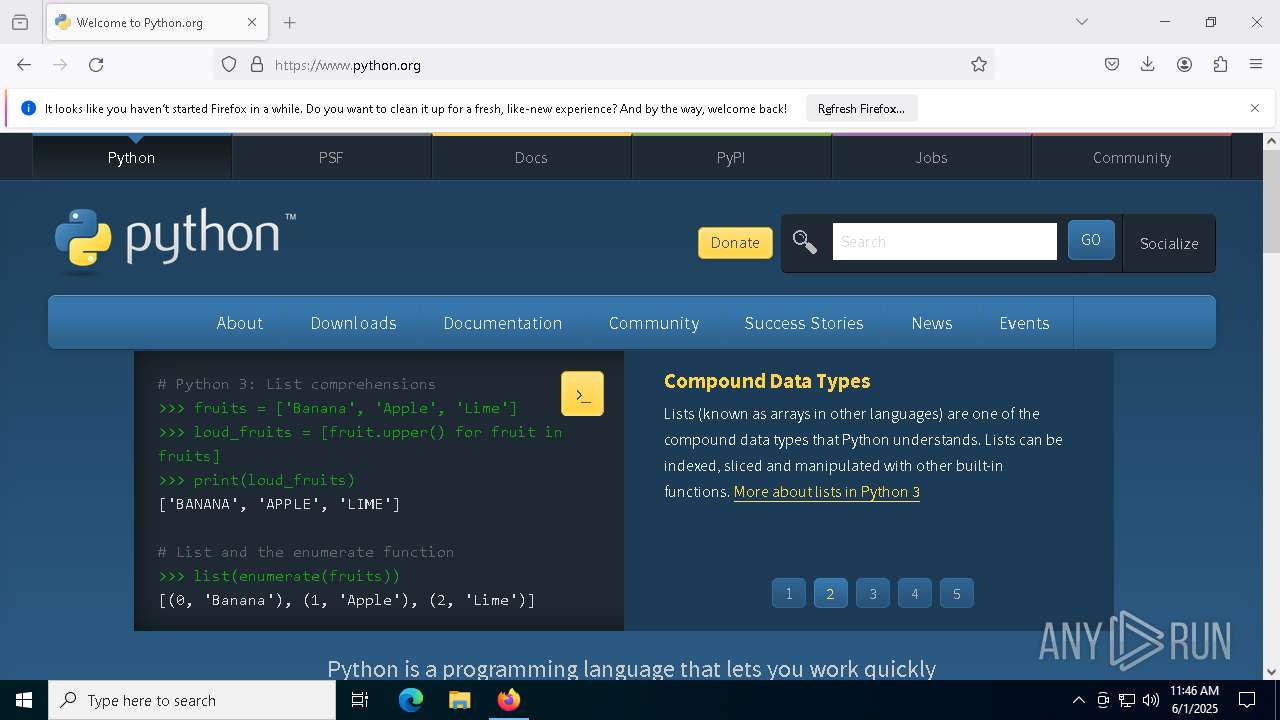
Task: Launch Microsoft Edge from taskbar
Action: (411, 700)
